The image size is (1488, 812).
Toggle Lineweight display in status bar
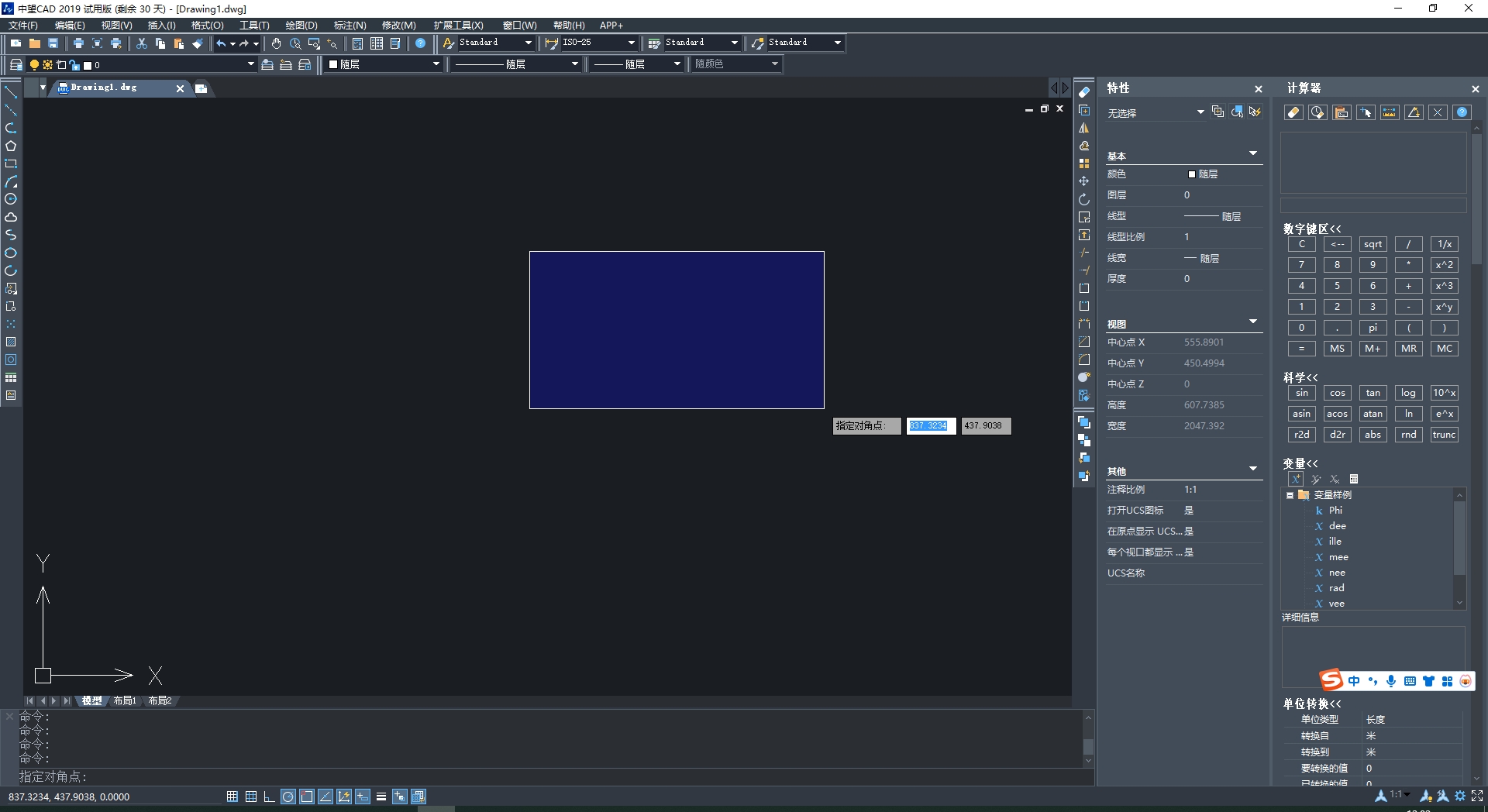(x=381, y=797)
